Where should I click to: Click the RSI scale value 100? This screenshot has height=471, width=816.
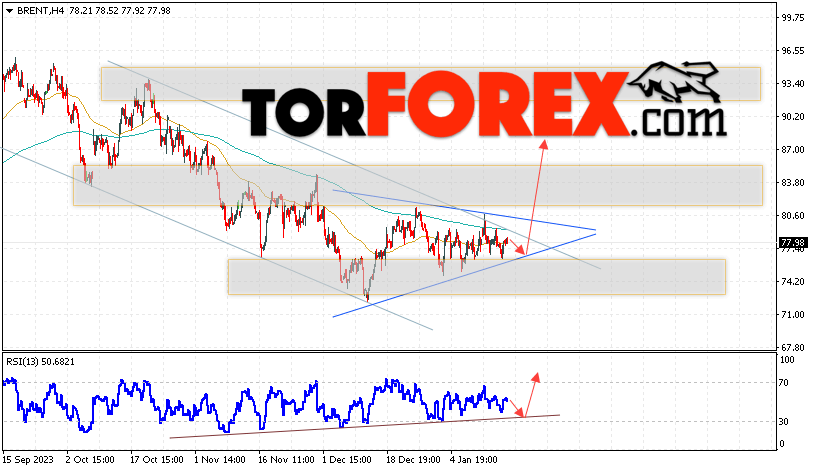(787, 360)
